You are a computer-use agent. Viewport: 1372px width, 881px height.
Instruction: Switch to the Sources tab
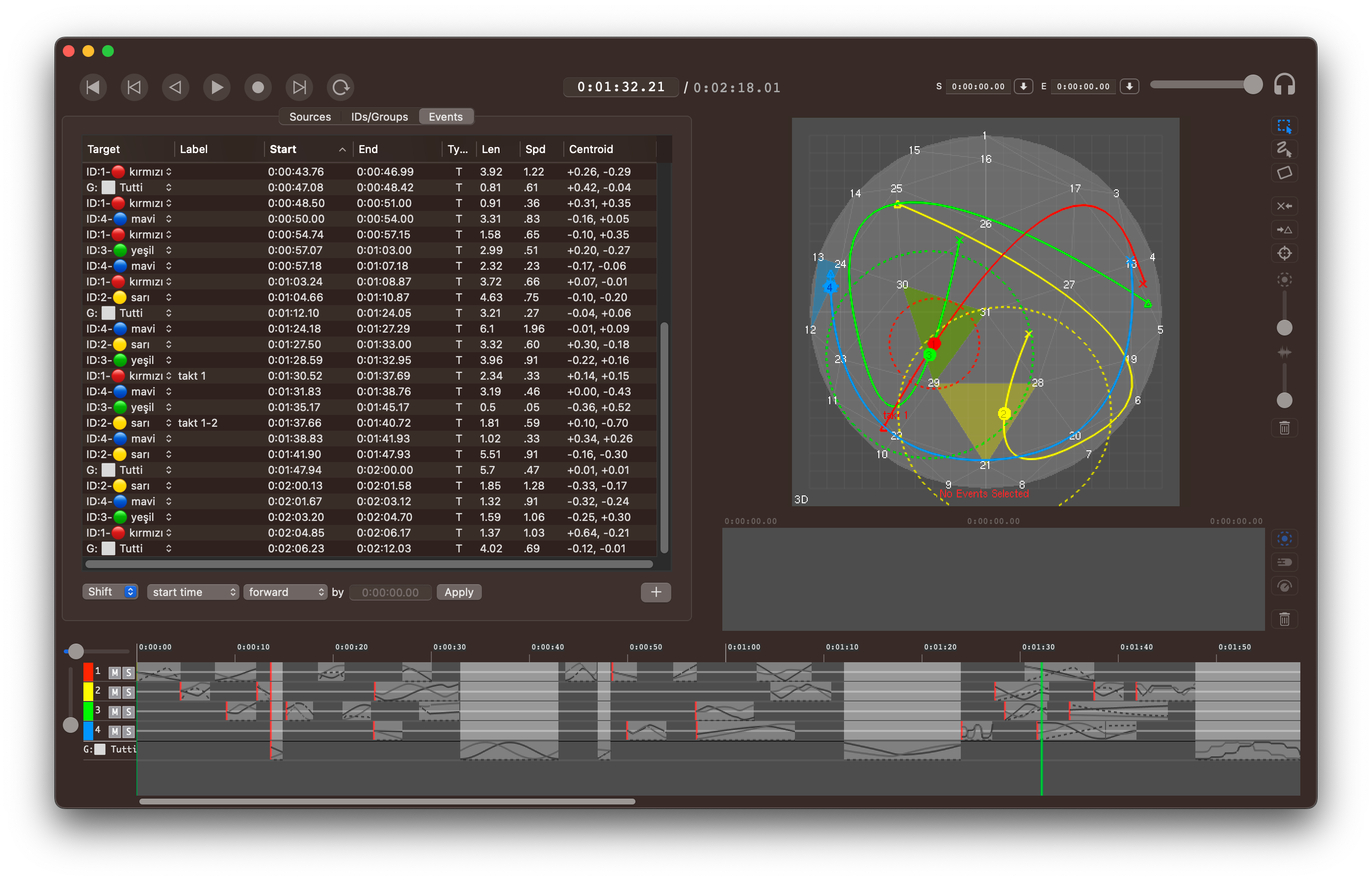pyautogui.click(x=310, y=117)
